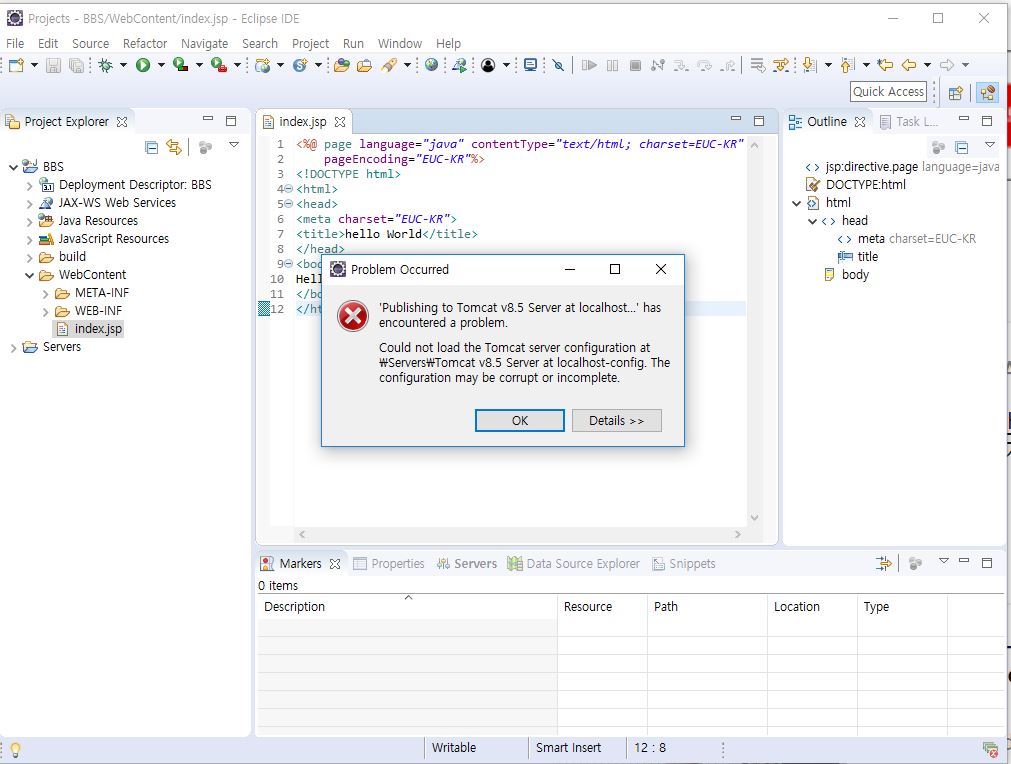Click the New file wizard toolbar icon
The width and height of the screenshot is (1011, 764).
pos(16,65)
